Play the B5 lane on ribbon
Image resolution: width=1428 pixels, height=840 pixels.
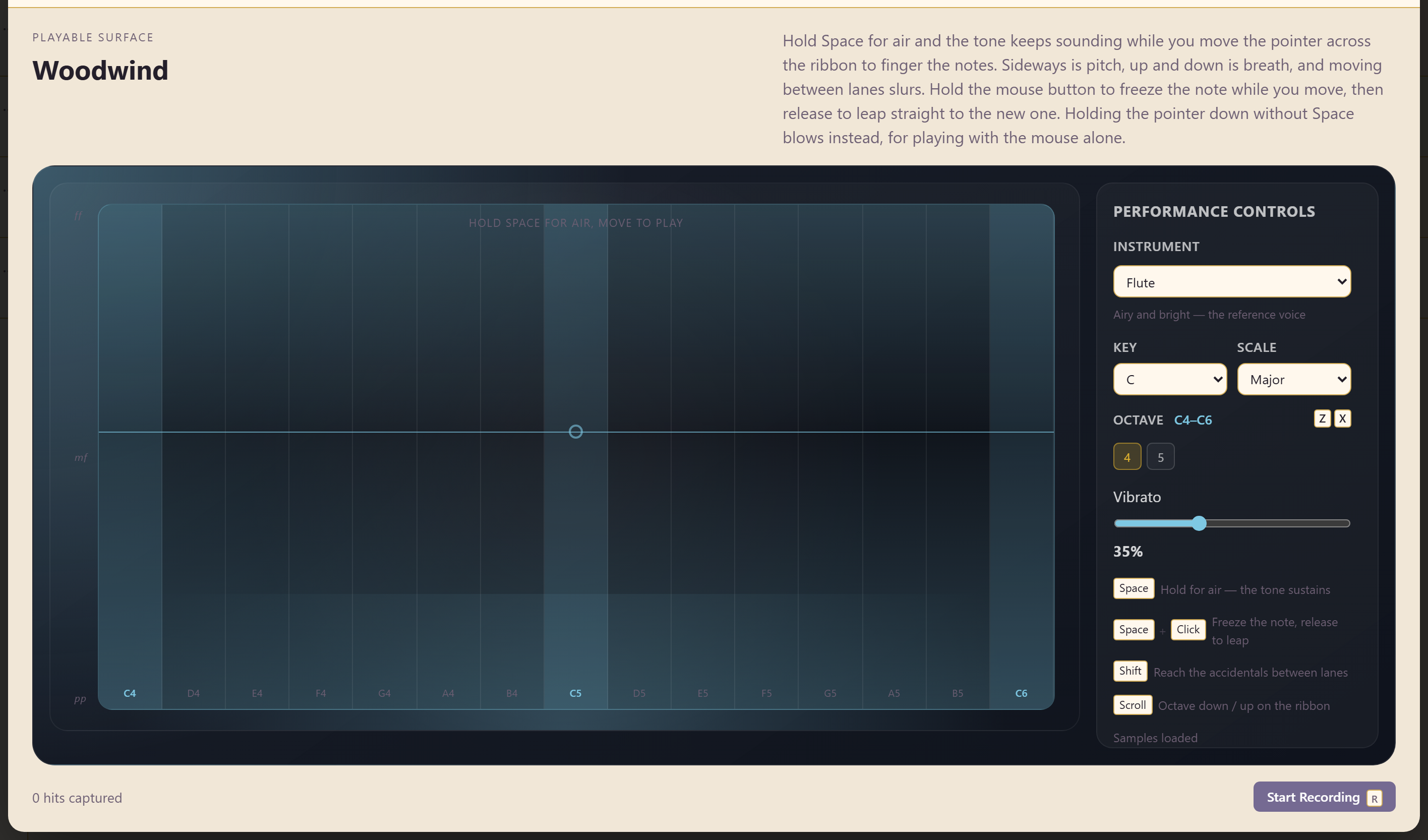pyautogui.click(x=958, y=456)
